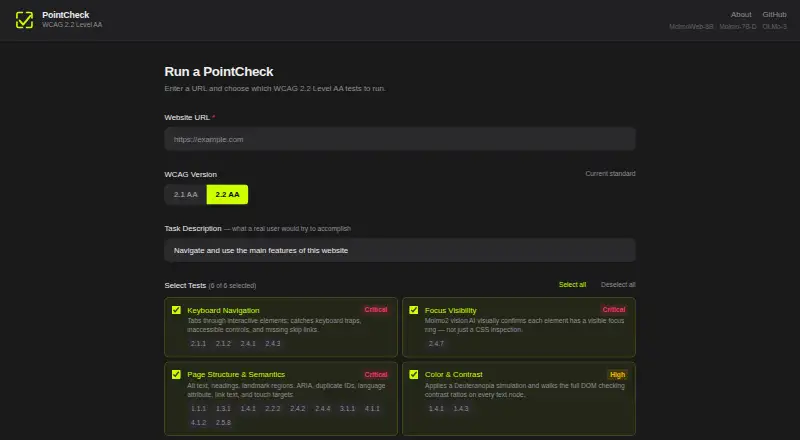
Task: Uncheck the Page Structure & Semantics checkbox
Action: point(176,374)
